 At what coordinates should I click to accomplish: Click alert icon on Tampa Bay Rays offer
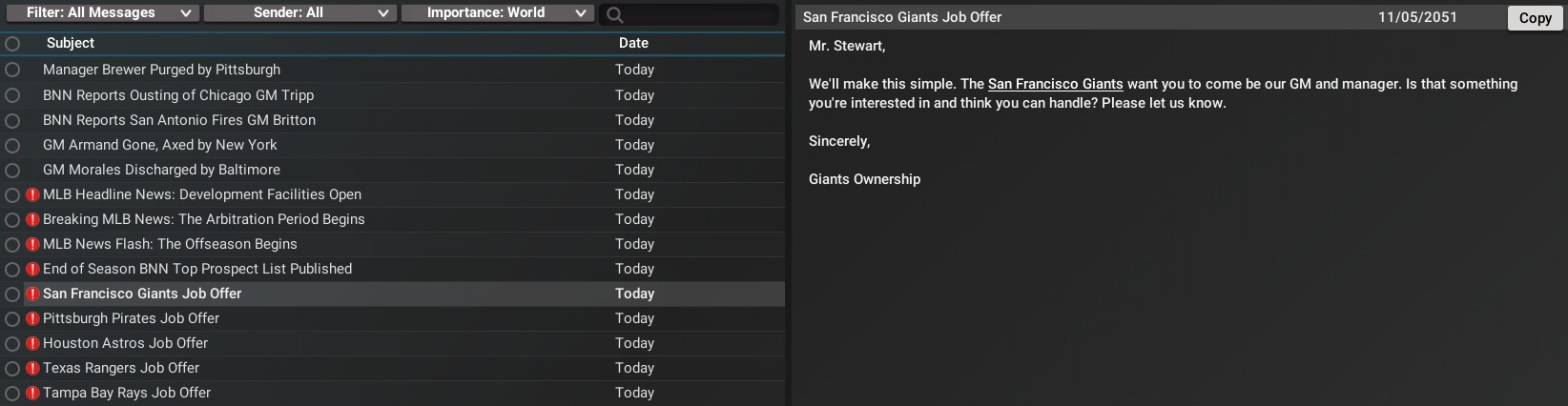click(32, 393)
